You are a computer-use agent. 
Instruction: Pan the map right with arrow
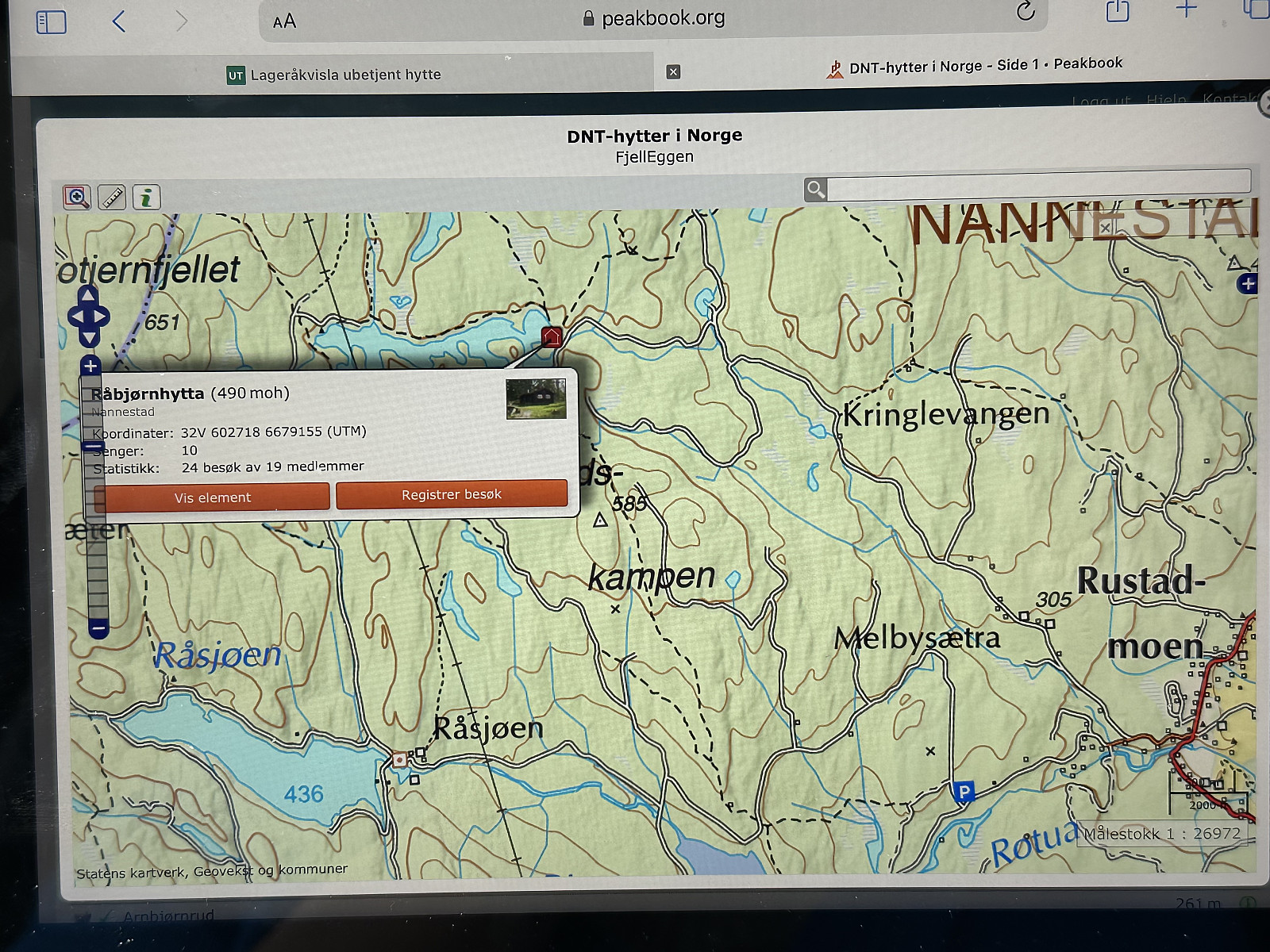[101, 317]
